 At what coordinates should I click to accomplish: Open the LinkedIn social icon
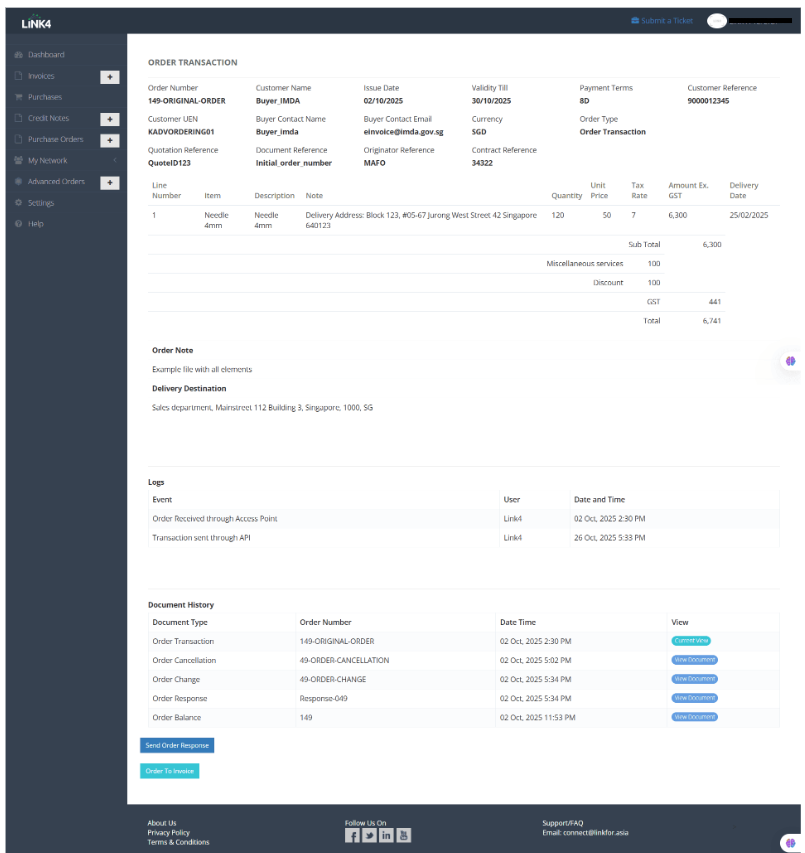[x=386, y=836]
